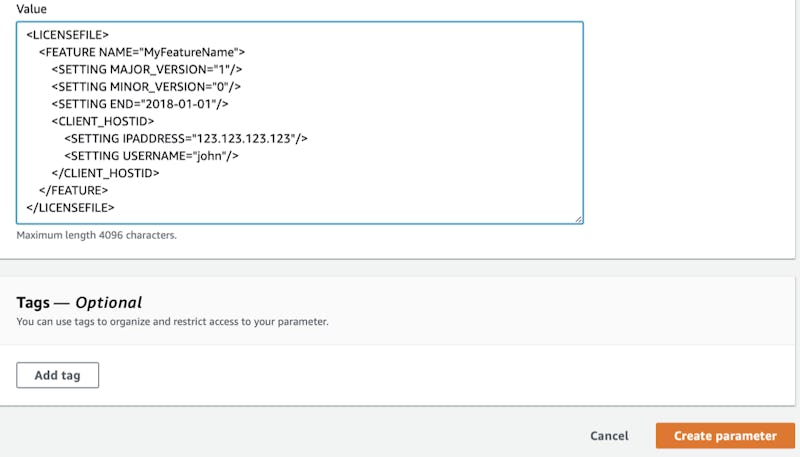Click the closing FEATURE tag line
This screenshot has width=800, height=457.
(73, 190)
